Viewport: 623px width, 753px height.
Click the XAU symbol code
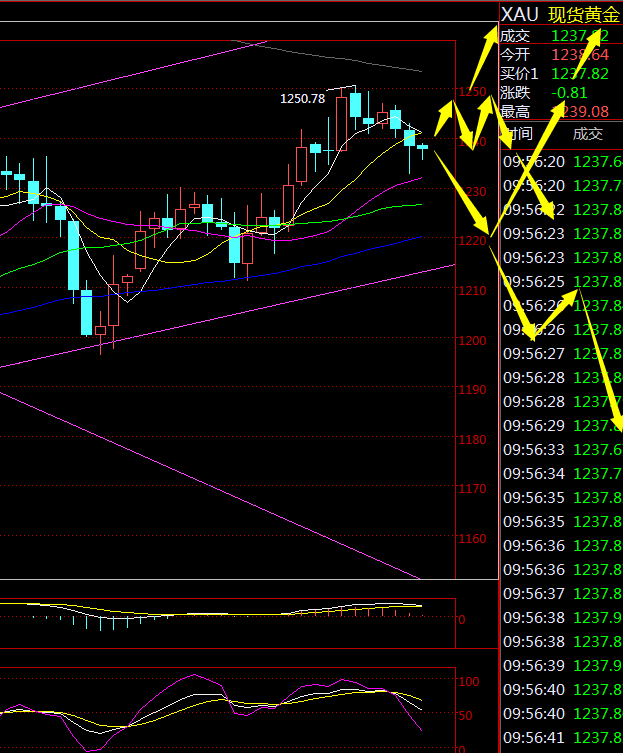(520, 14)
